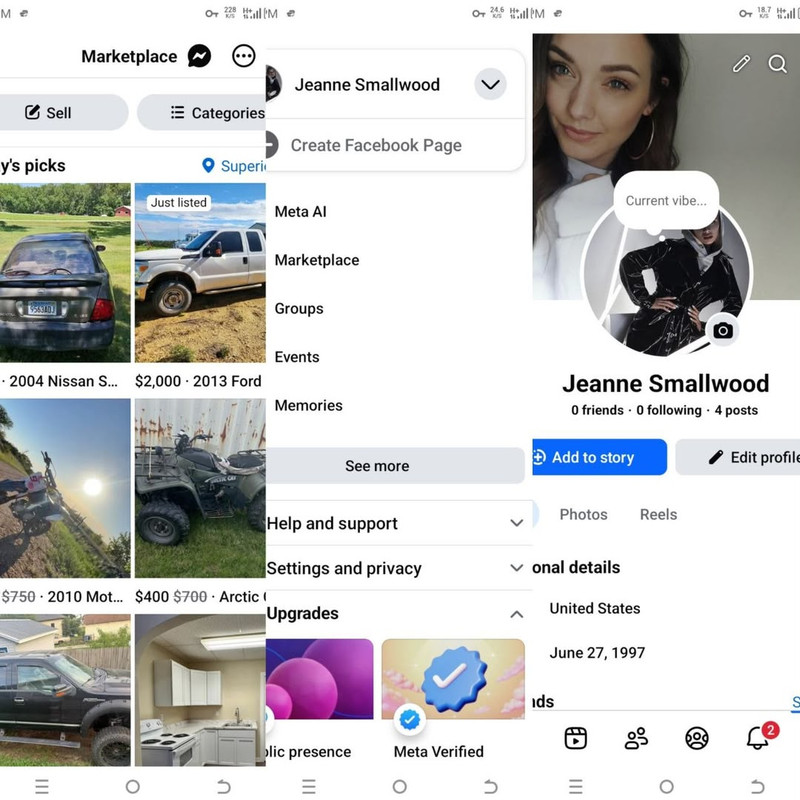Tap the Meta Verified blue check badge

point(410,719)
